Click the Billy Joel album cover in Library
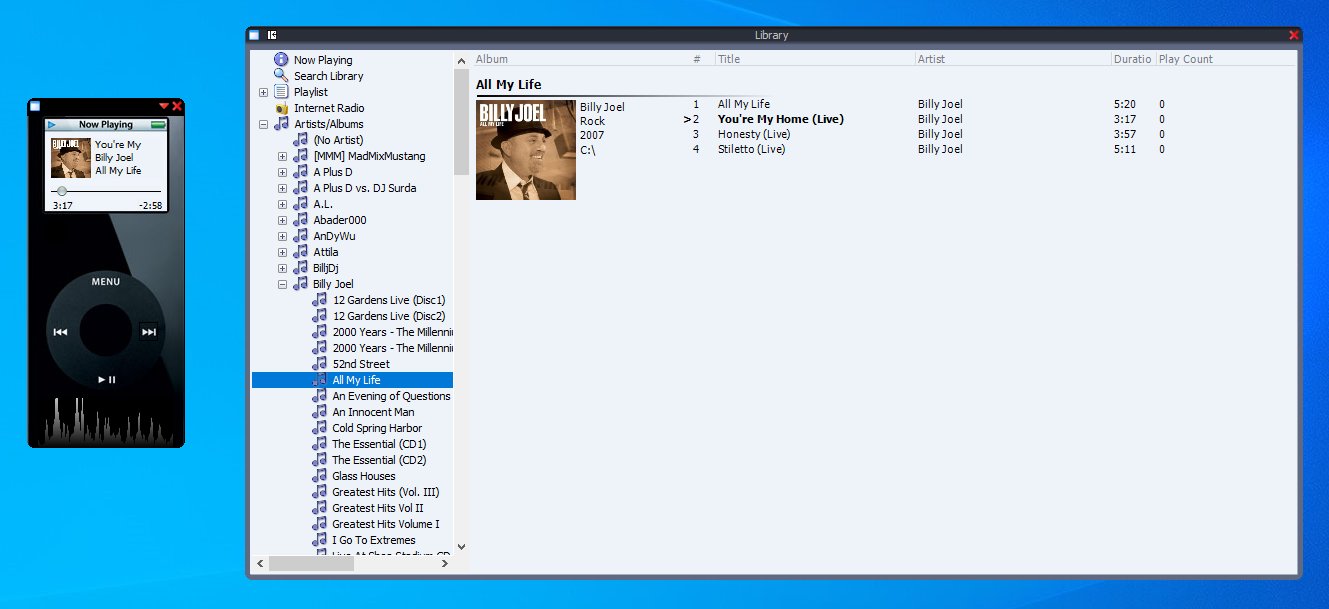The image size is (1329, 609). 526,150
